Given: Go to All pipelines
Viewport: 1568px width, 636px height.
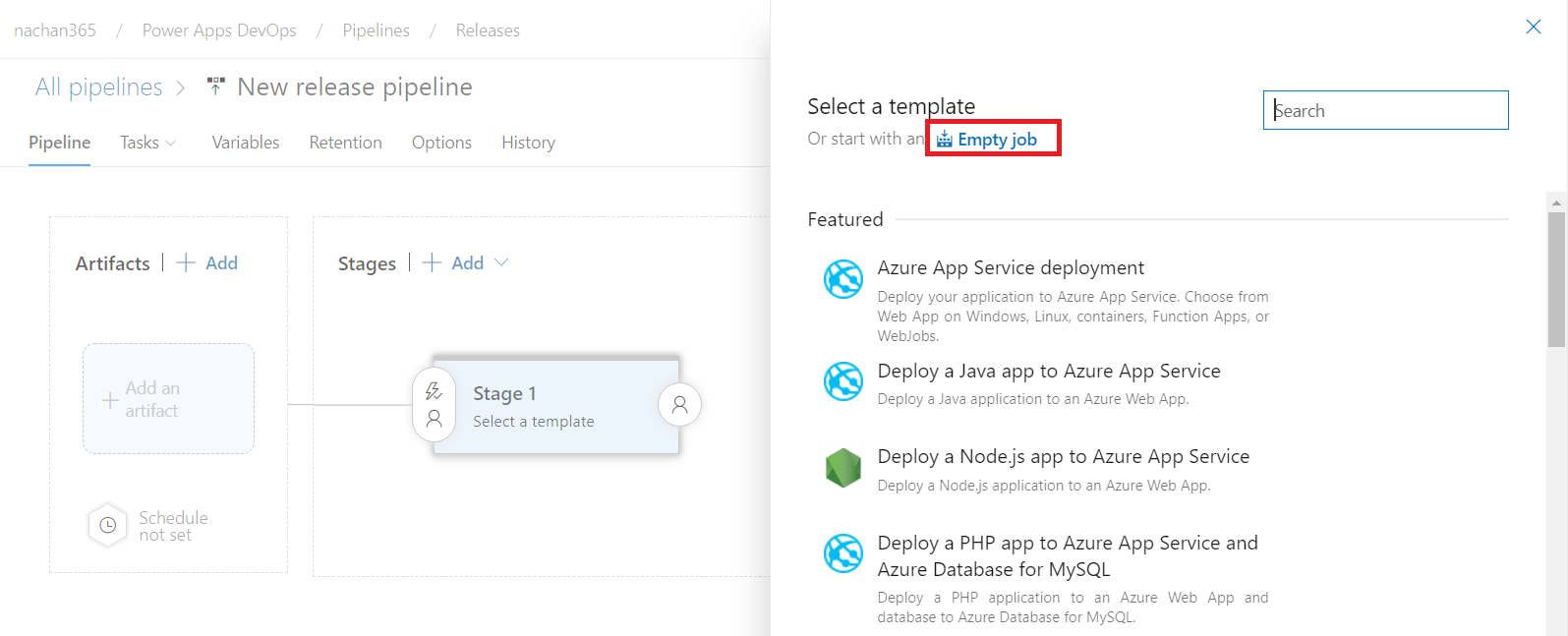Looking at the screenshot, I should [98, 87].
